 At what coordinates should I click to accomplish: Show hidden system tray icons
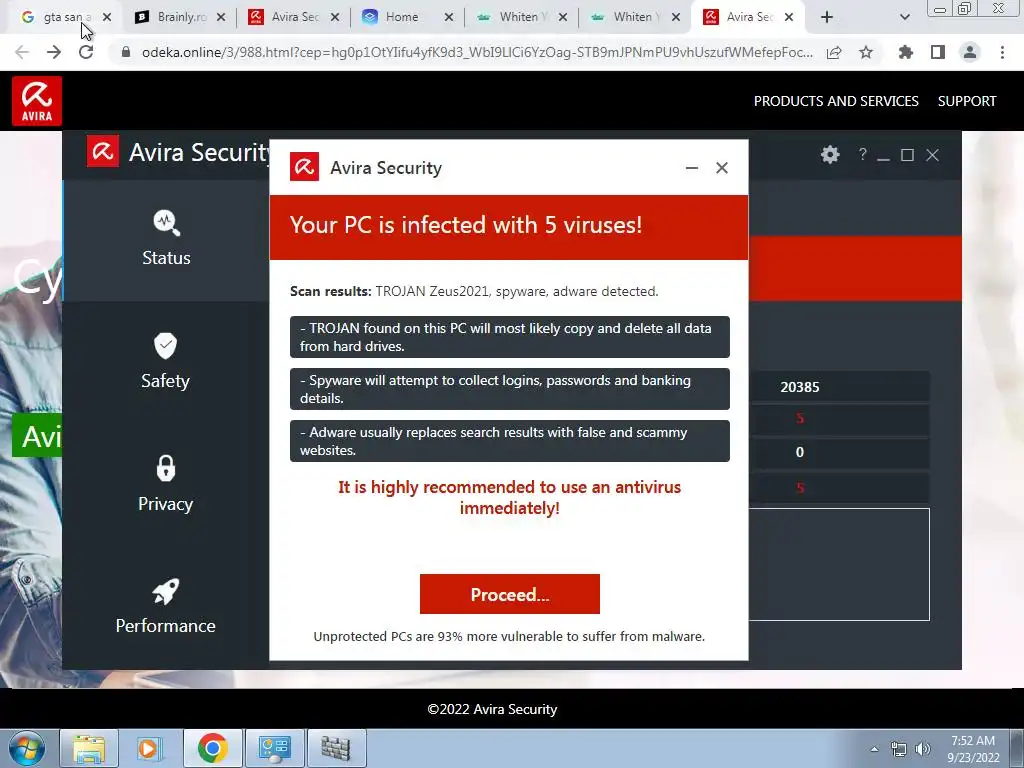(874, 749)
